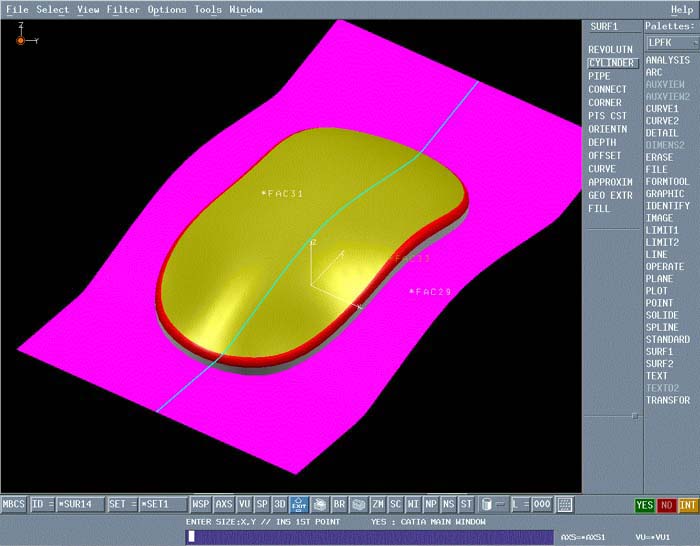
Task: Click the BR toolbar button
Action: [339, 505]
